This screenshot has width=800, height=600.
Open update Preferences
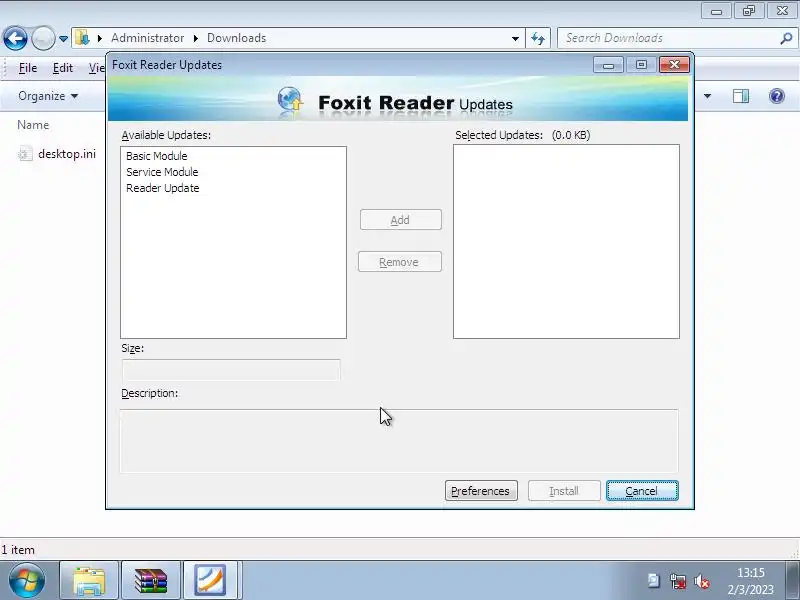pos(481,491)
